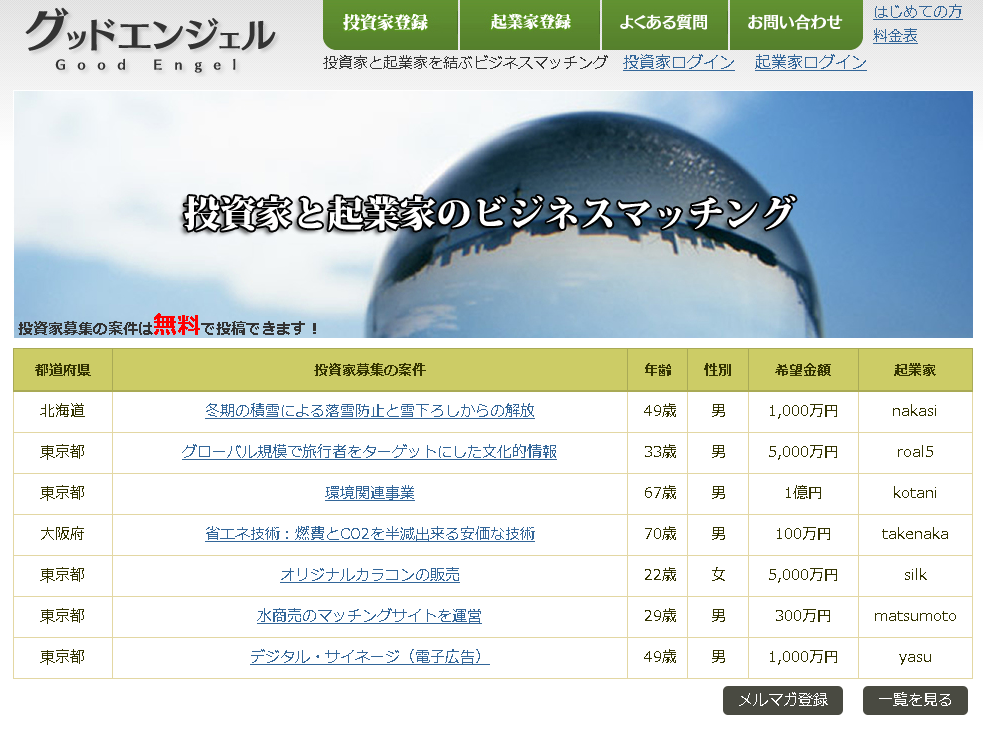Image resolution: width=983 pixels, height=729 pixels.
Task: Open デジタル・サイネージ（電子広告） project link
Action: coord(370,656)
